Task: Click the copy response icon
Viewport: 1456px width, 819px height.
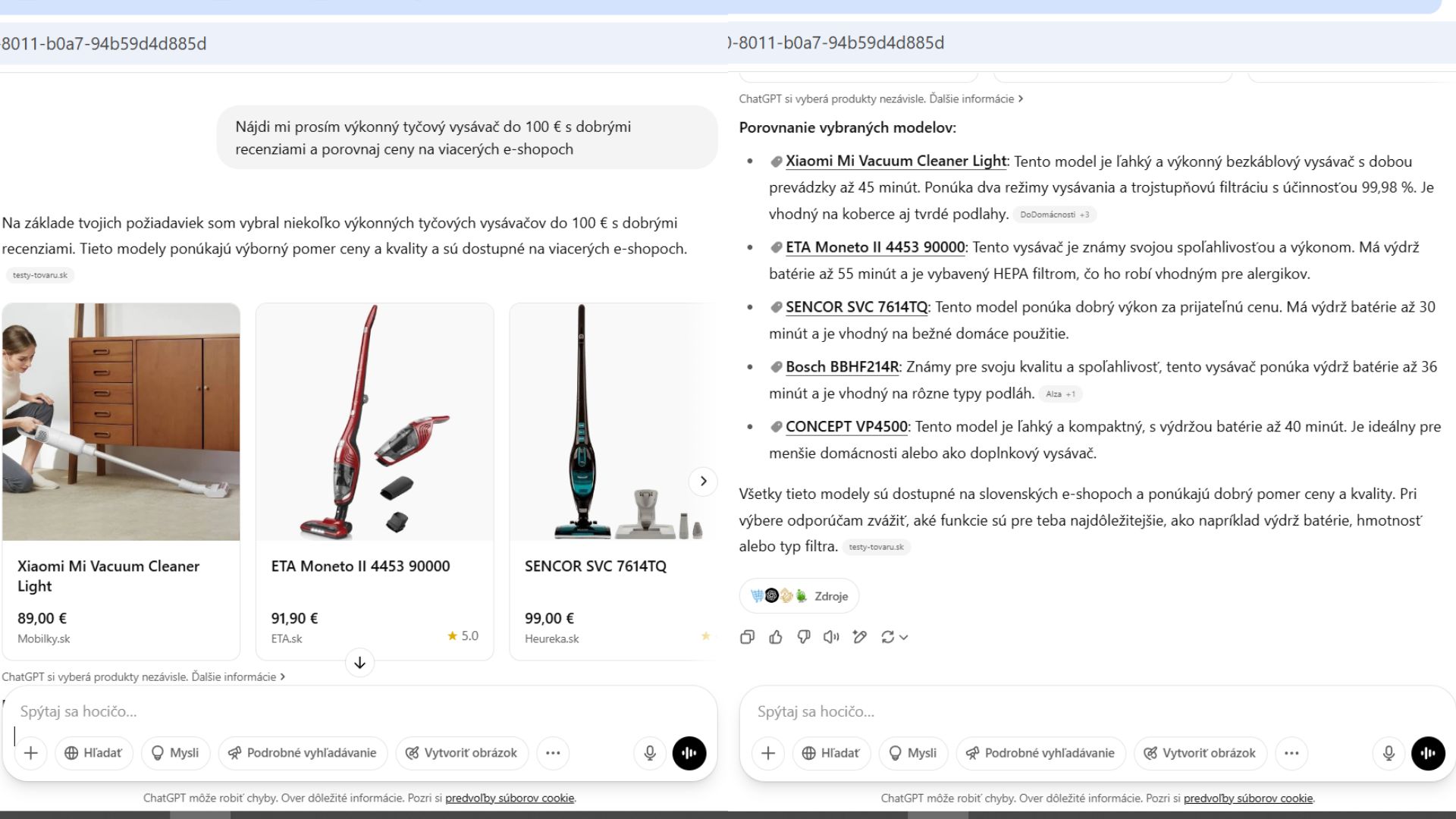Action: pyautogui.click(x=747, y=637)
